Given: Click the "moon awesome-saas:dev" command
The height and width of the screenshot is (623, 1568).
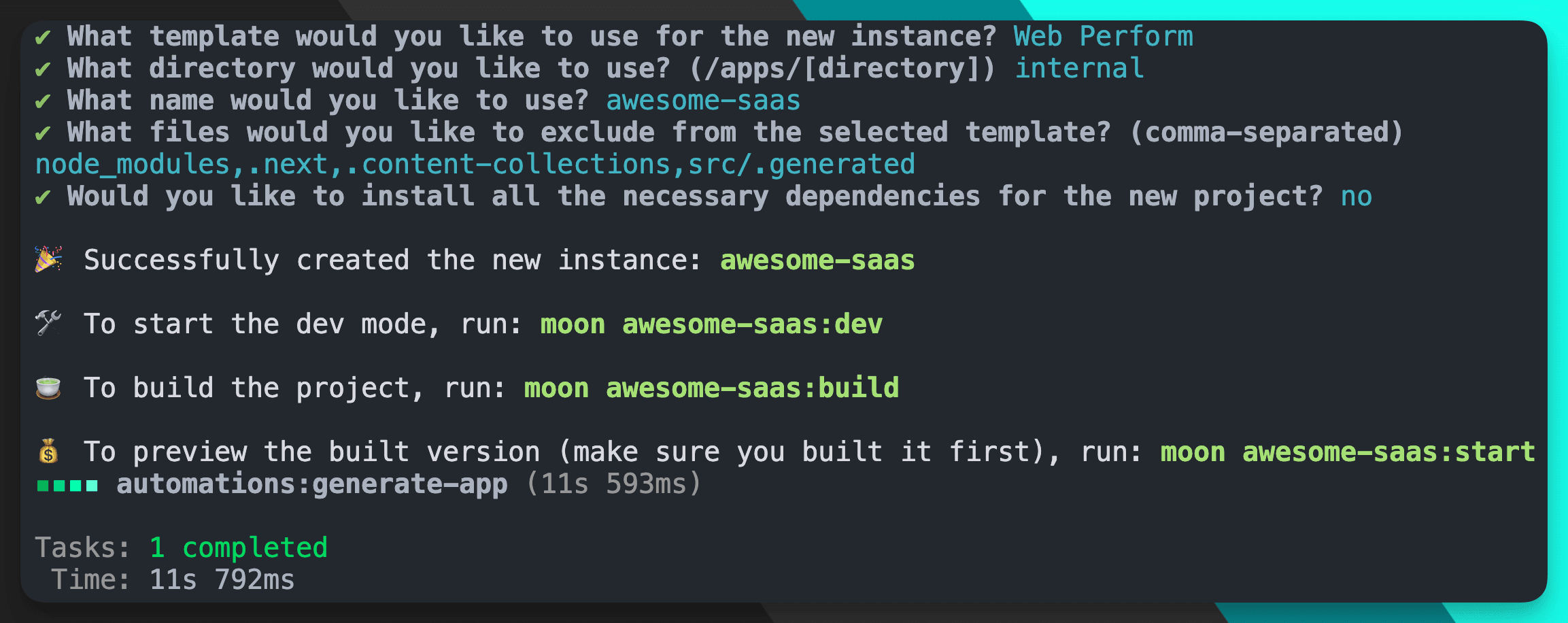Looking at the screenshot, I should coord(711,324).
